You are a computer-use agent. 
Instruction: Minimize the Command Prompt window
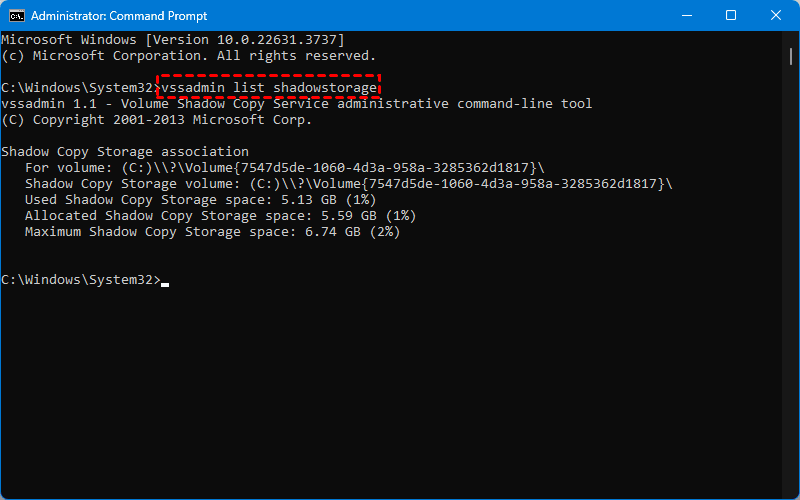(x=687, y=15)
